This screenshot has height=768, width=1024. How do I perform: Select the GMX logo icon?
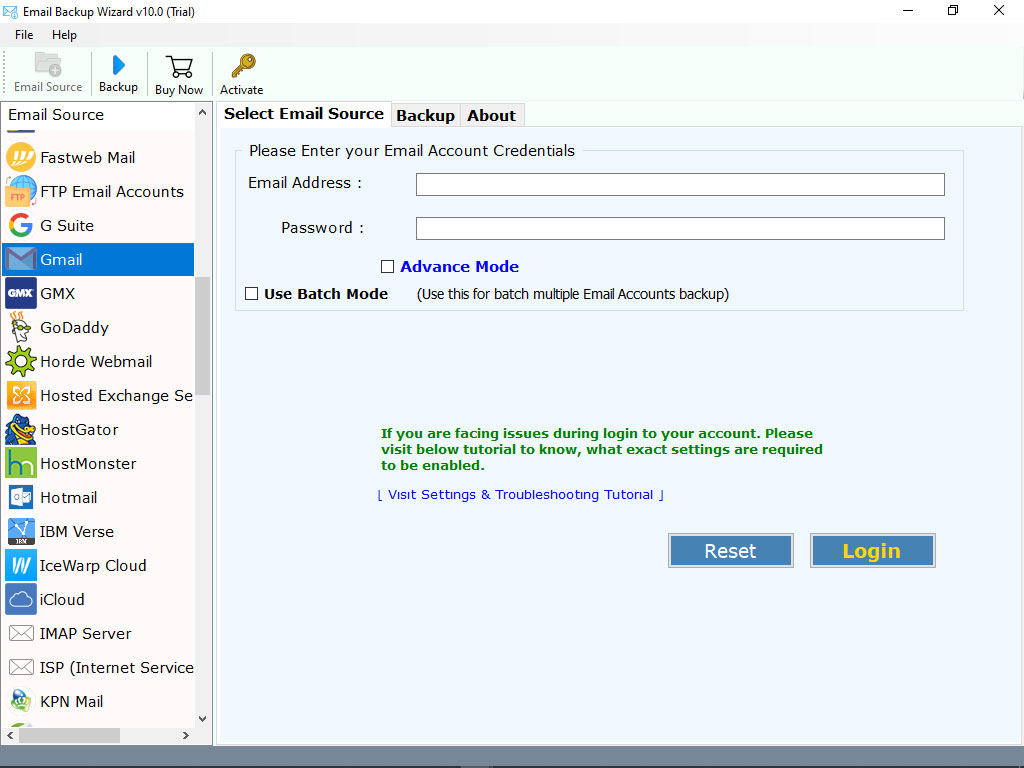[21, 293]
